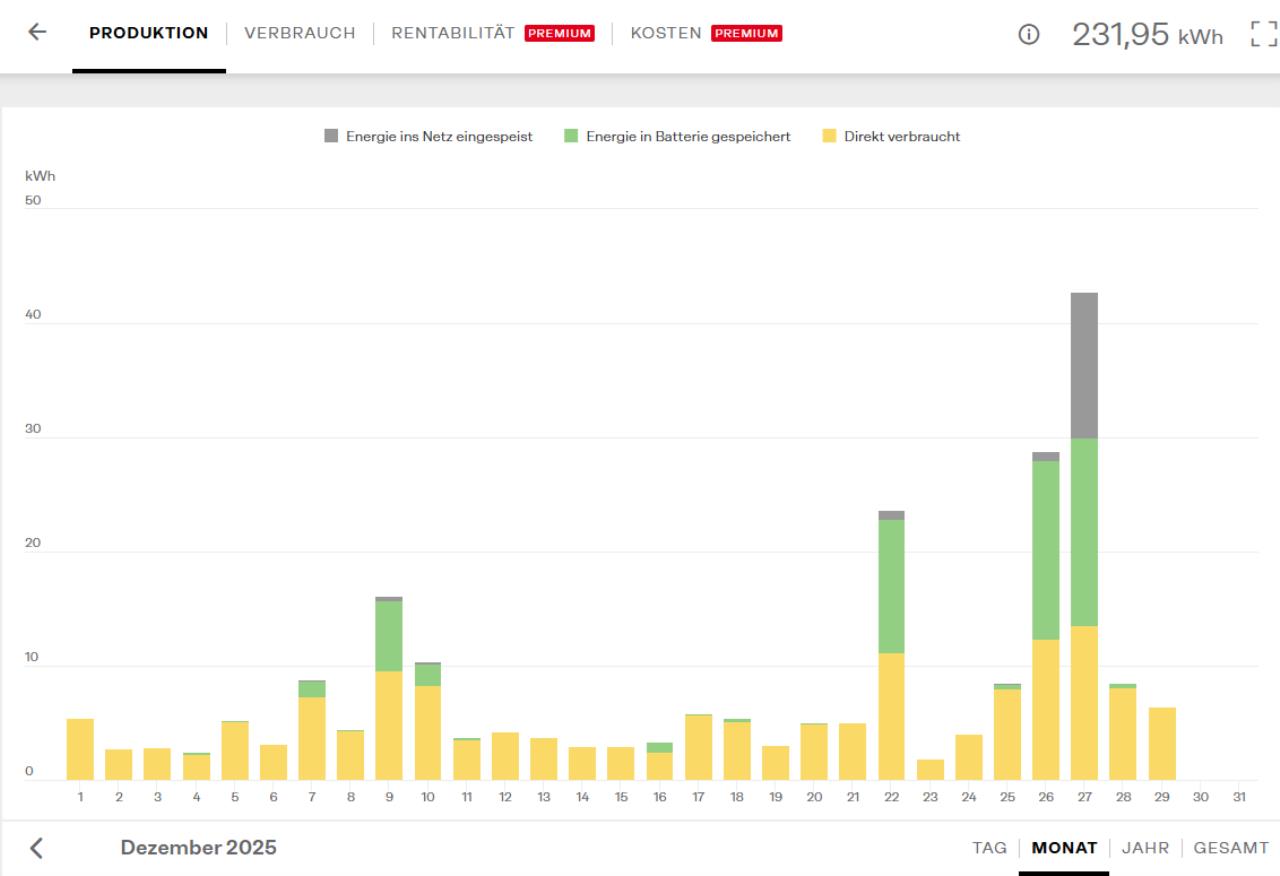Select the Monat time range
The image size is (1280, 876).
1064,848
